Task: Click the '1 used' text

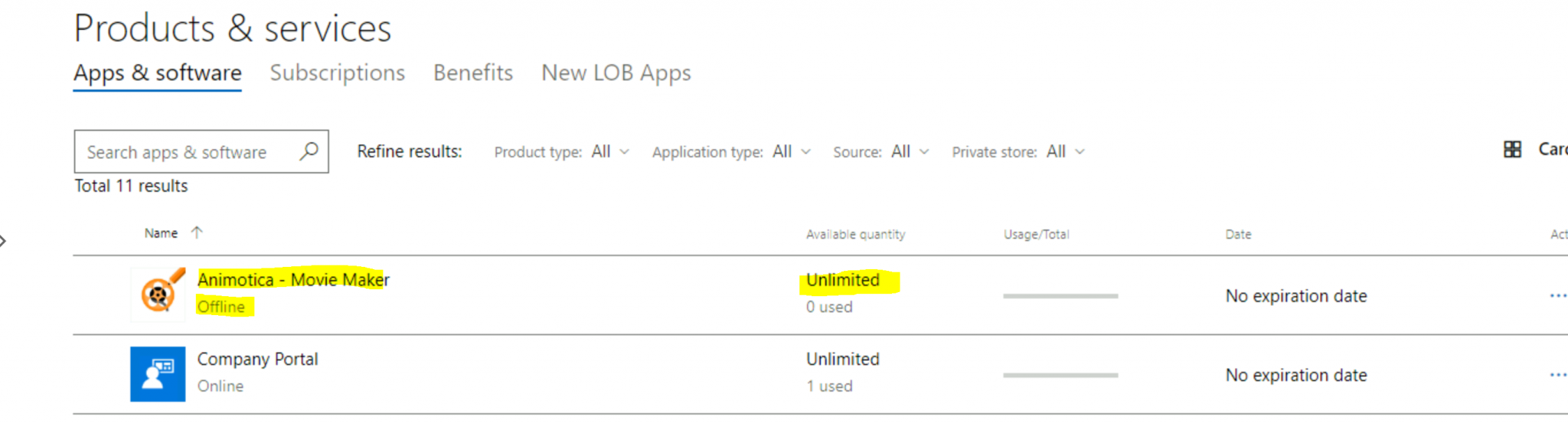Action: coord(829,386)
